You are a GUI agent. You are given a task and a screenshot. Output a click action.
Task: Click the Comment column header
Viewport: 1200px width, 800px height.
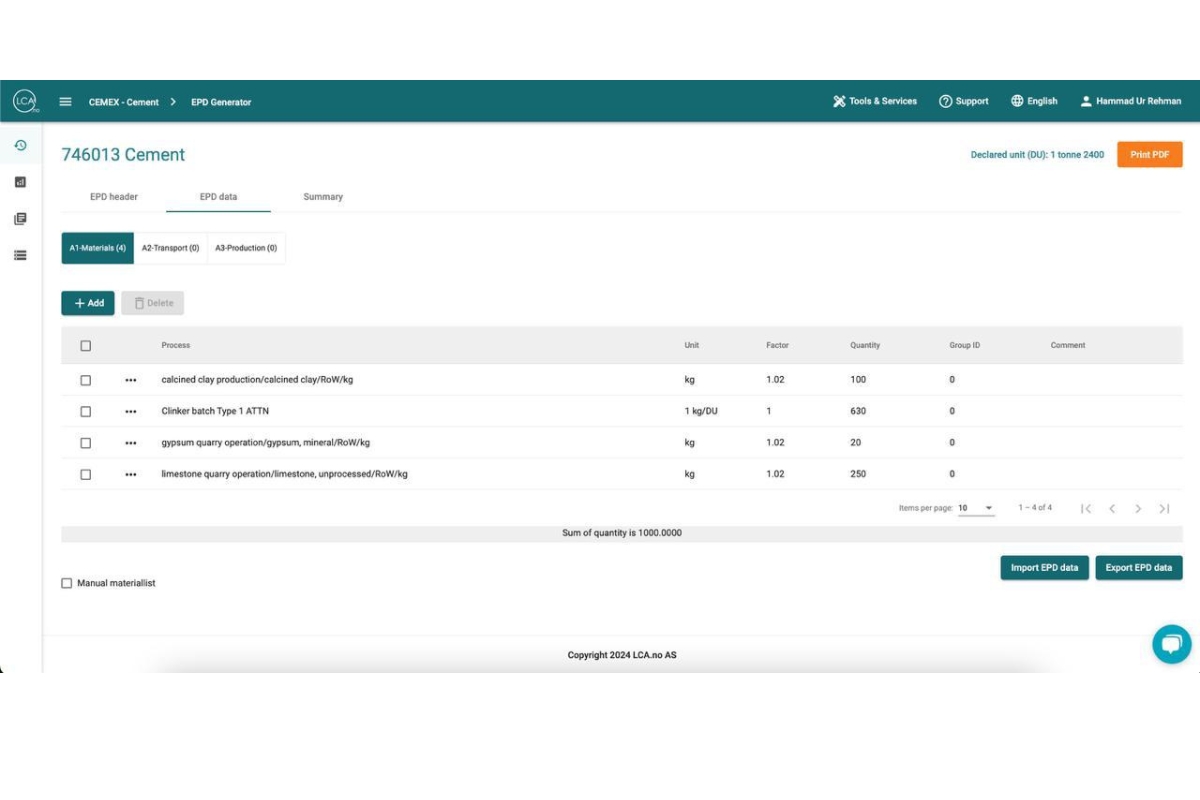coord(1068,346)
